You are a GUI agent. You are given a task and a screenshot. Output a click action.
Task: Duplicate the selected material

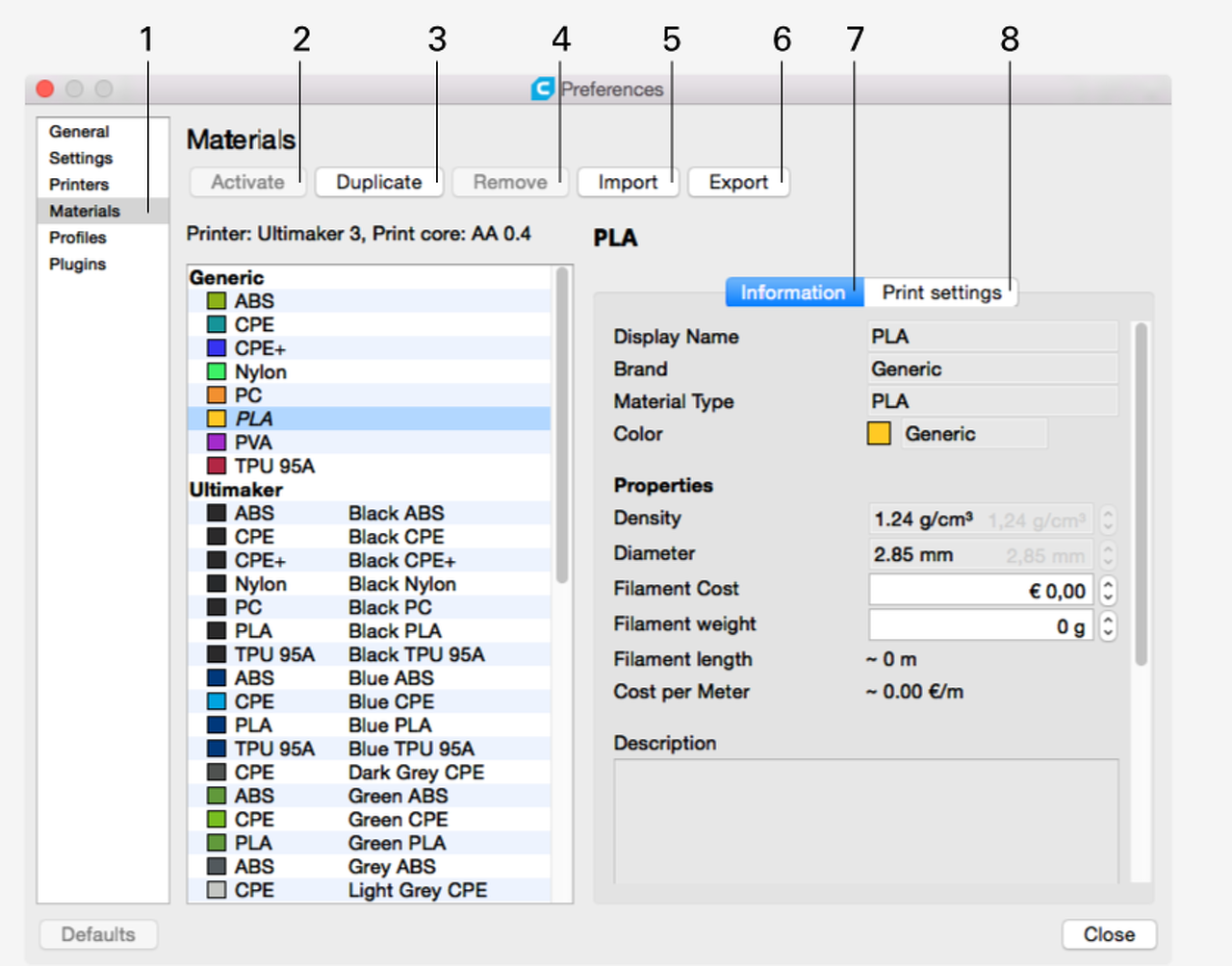(x=379, y=182)
